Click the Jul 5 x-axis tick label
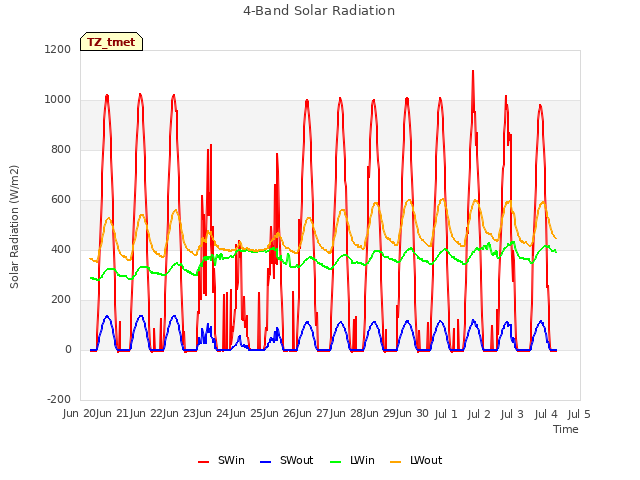 point(579,414)
